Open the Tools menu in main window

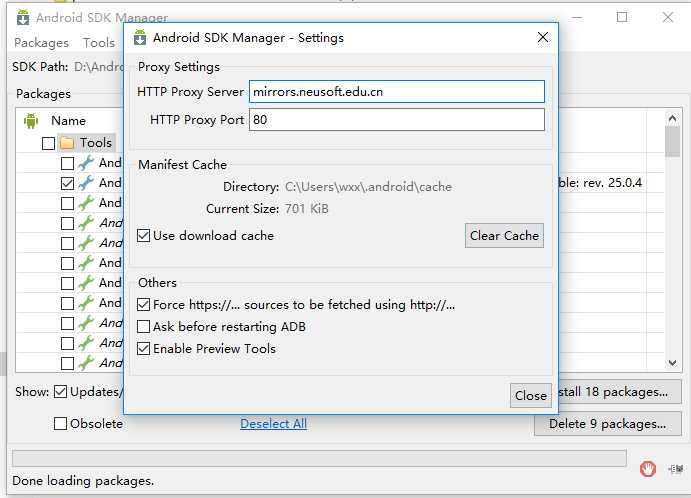pyautogui.click(x=99, y=43)
